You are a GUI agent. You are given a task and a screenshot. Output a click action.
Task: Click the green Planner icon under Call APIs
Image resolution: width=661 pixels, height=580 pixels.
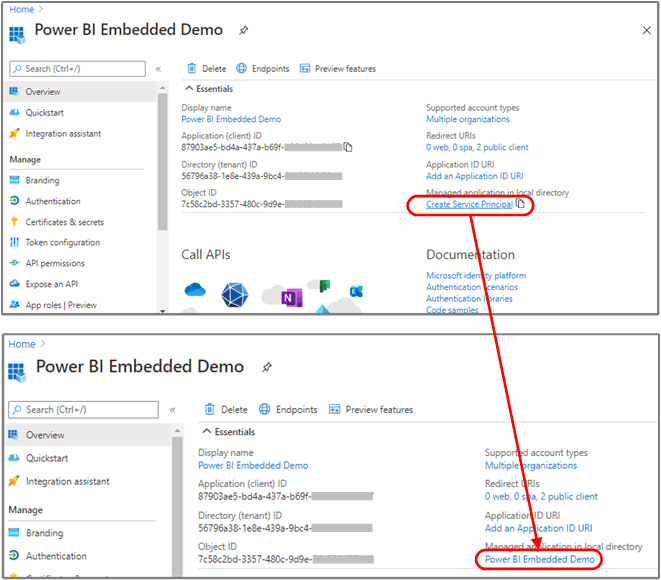coord(325,286)
